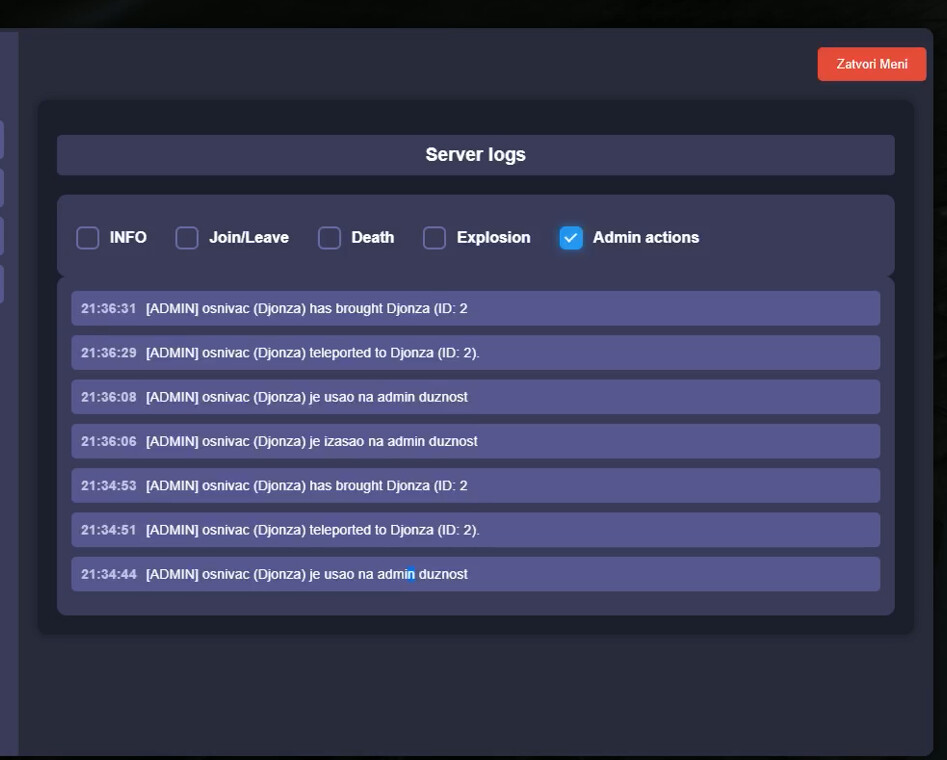Click the 21:36:08 admin duznost log
The image size is (947, 760).
coord(475,397)
